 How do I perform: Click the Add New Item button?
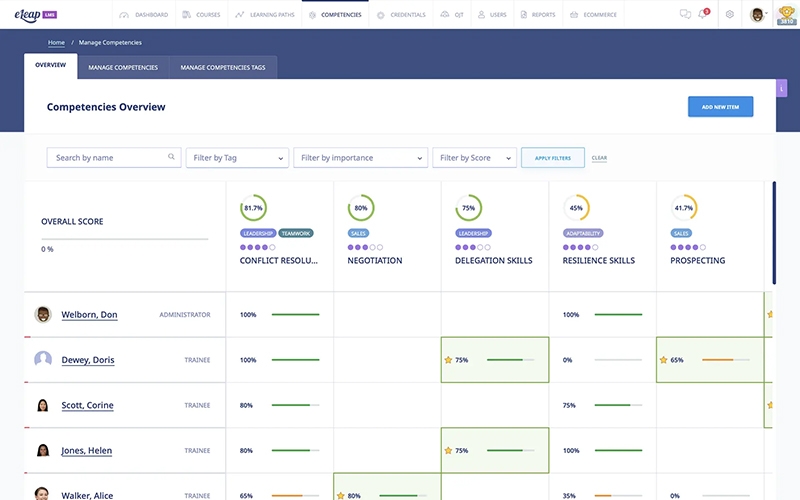[x=720, y=107]
